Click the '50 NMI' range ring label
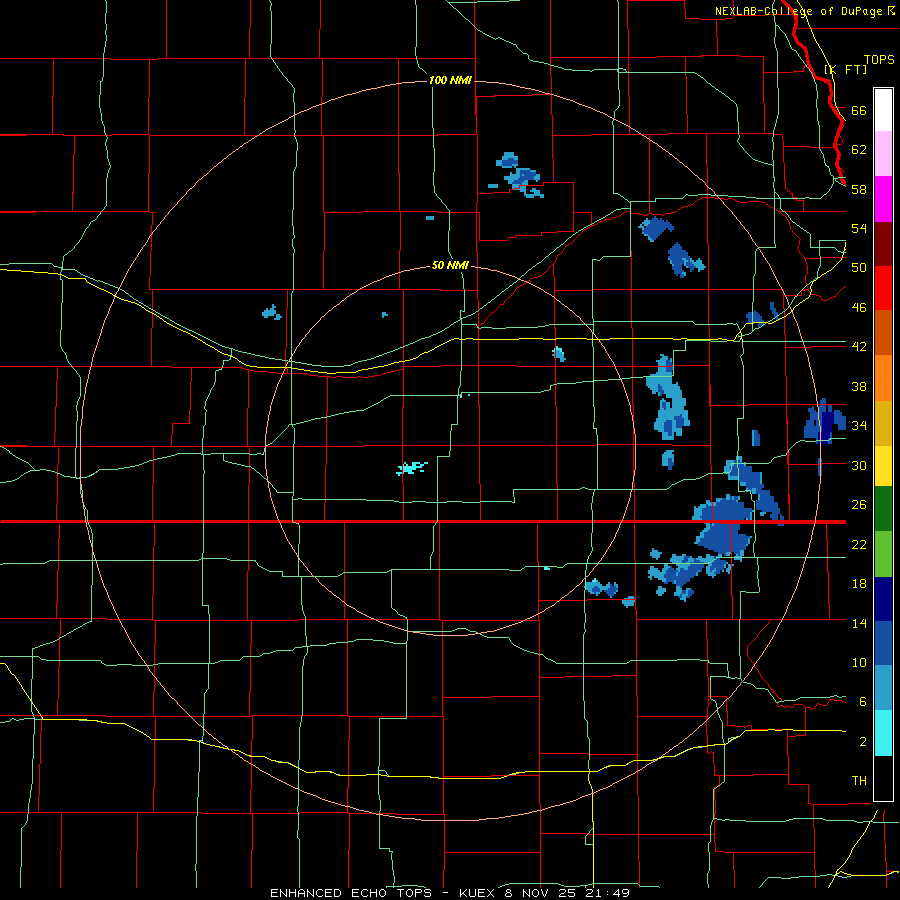This screenshot has height=900, width=900. point(450,265)
